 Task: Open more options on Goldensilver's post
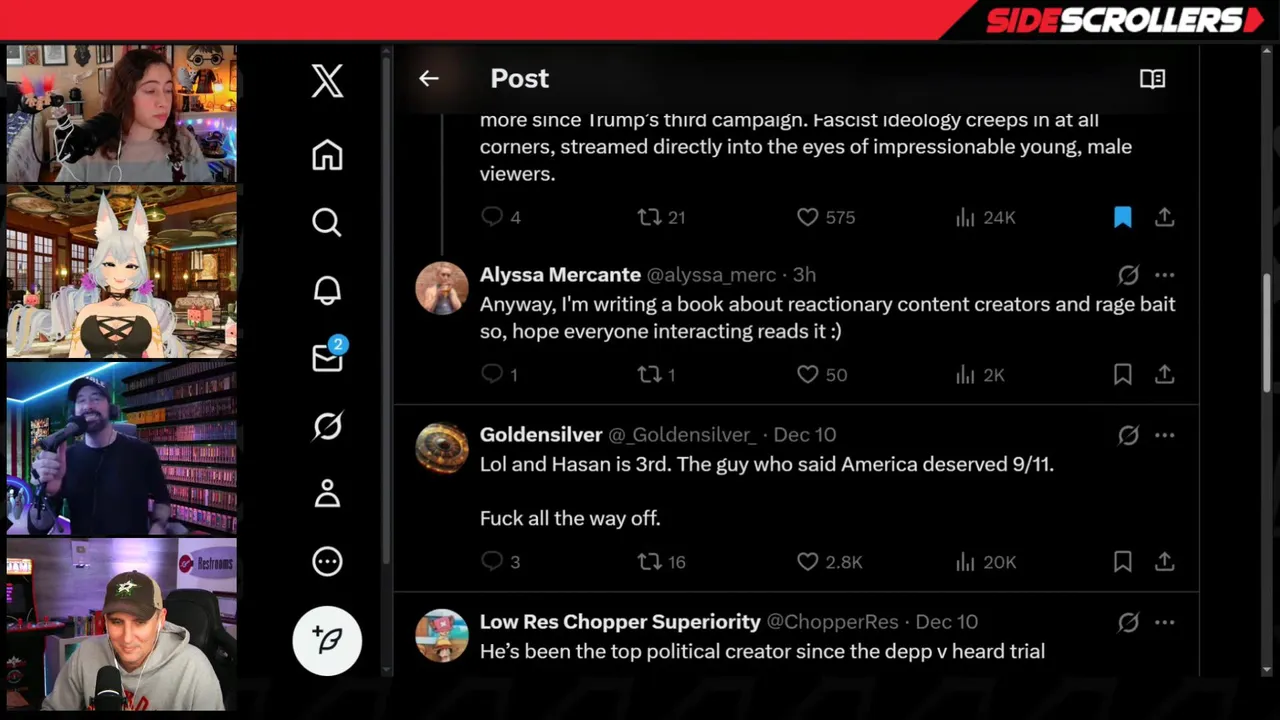coord(1164,435)
